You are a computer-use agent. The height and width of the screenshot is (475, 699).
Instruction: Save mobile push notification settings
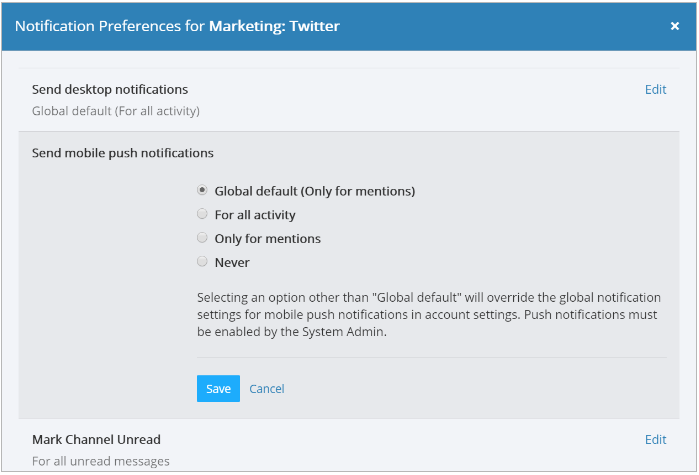[218, 389]
